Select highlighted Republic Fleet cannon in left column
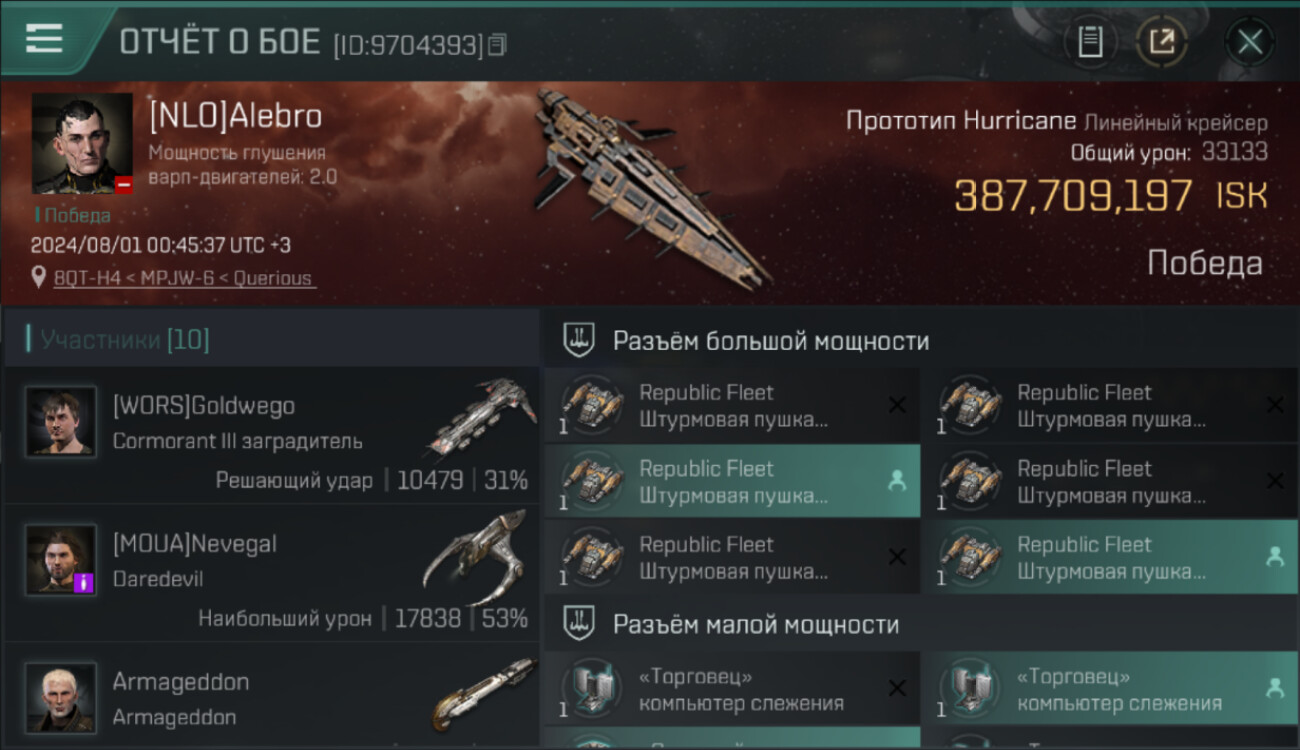The image size is (1300, 750). (732, 481)
